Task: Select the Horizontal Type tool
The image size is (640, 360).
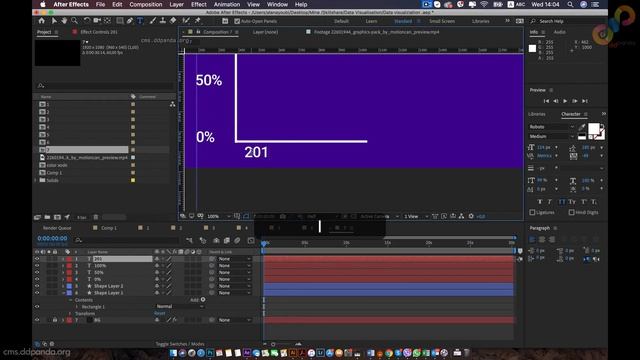Action: tap(140, 20)
